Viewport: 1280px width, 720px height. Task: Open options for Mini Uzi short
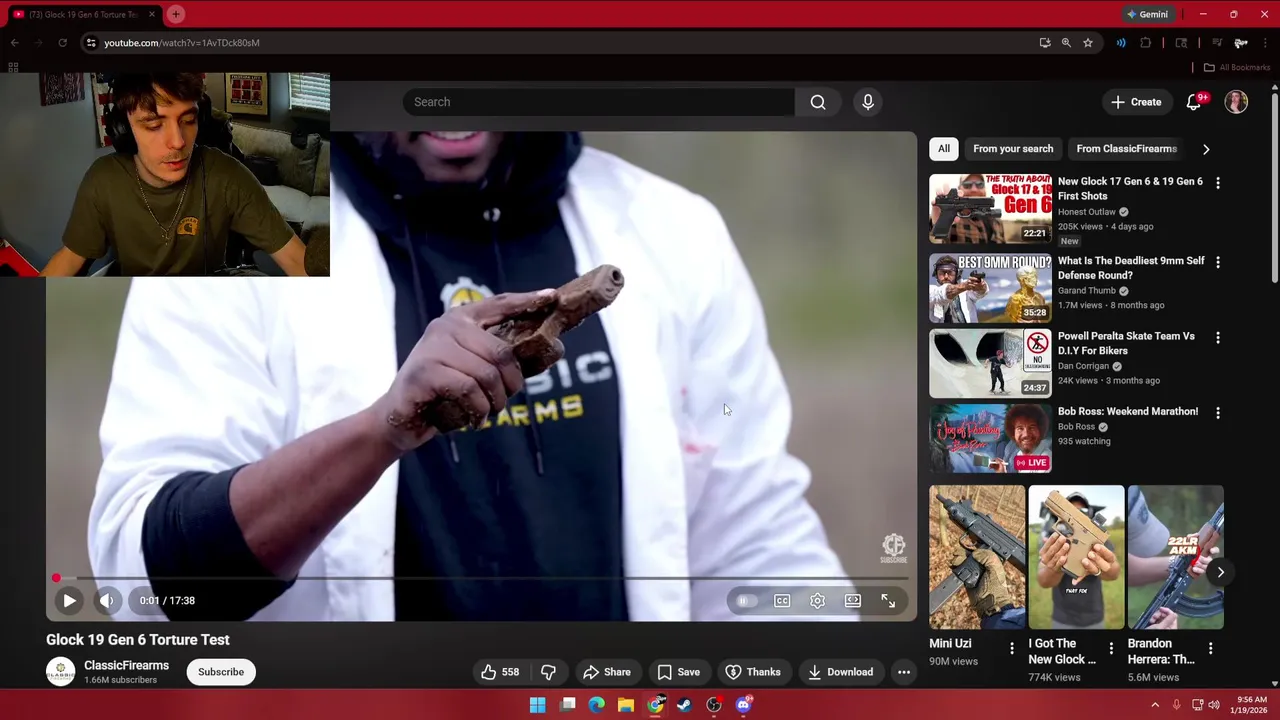(x=1012, y=648)
